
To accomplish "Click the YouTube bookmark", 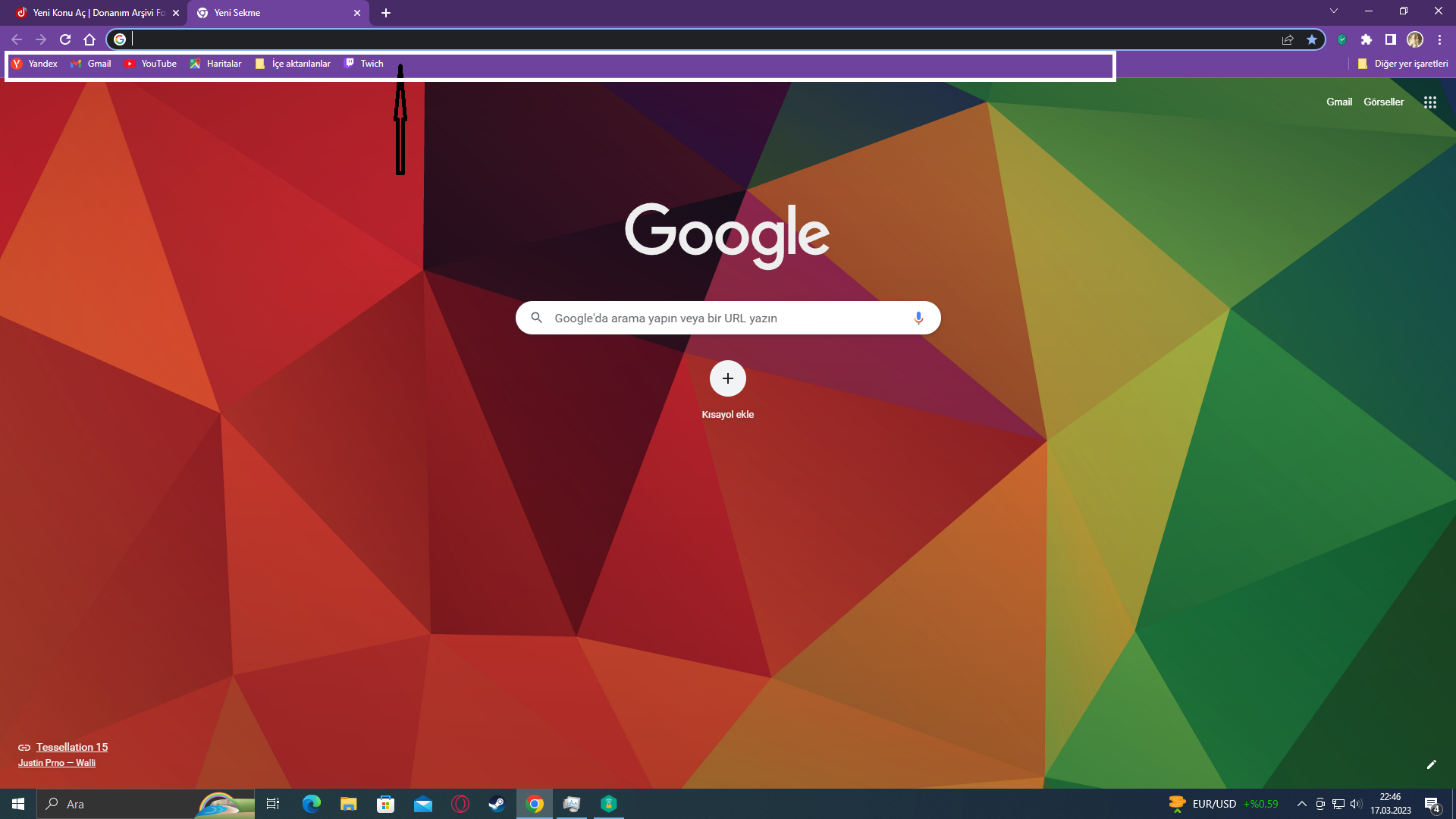I will (151, 64).
